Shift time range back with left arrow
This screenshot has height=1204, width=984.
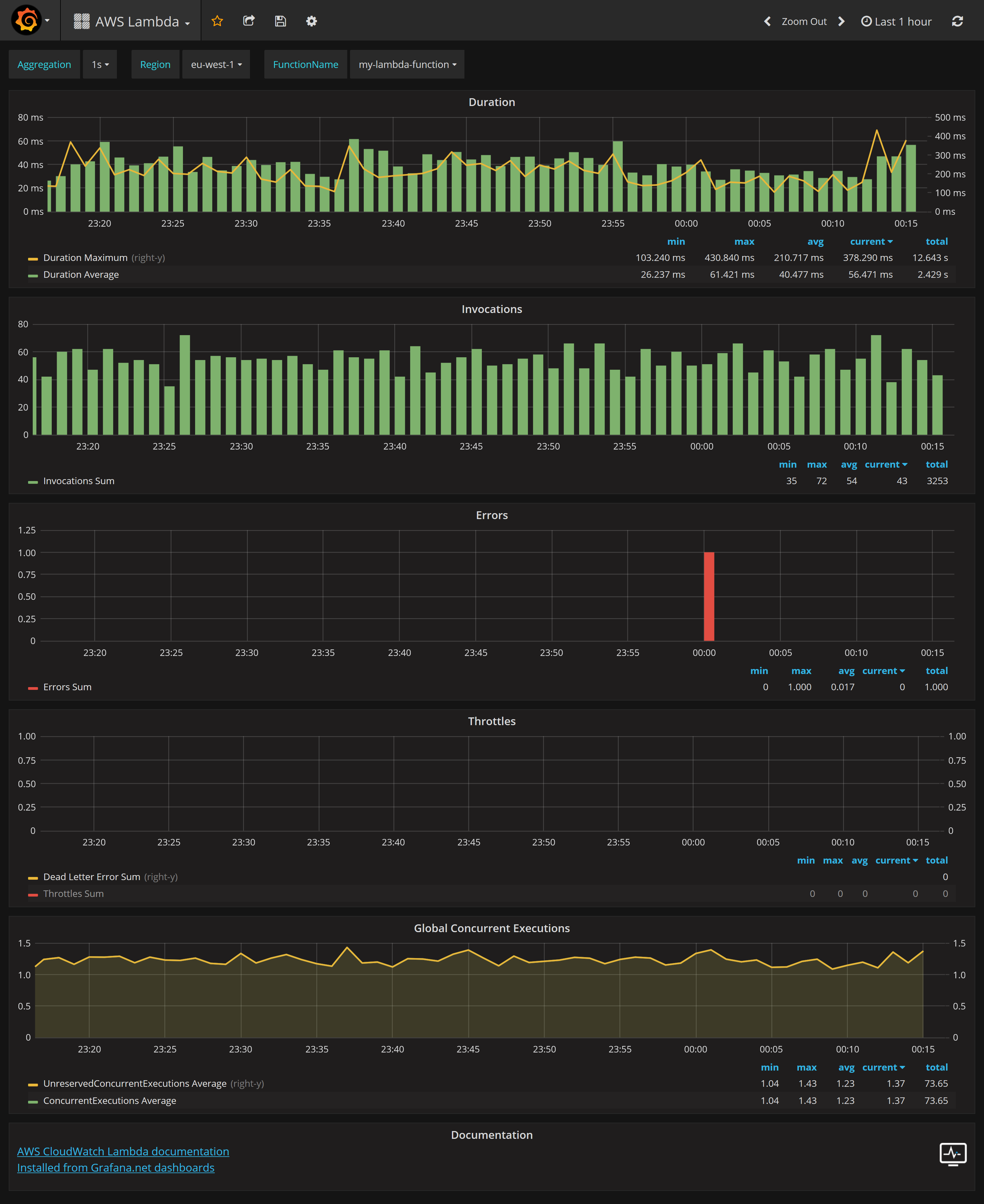pyautogui.click(x=767, y=22)
